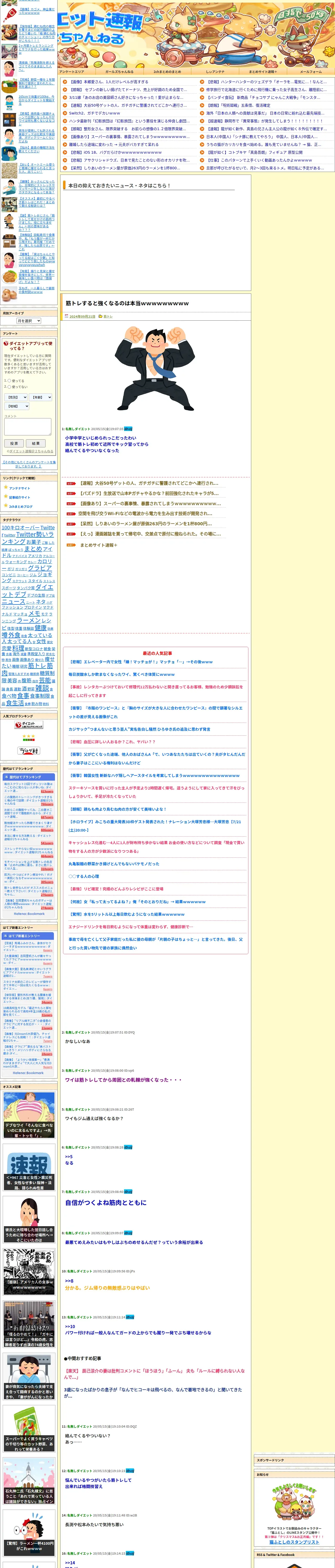335x1568 pixels.
Task: Click the 結果 results button
Action: pyautogui.click(x=35, y=443)
